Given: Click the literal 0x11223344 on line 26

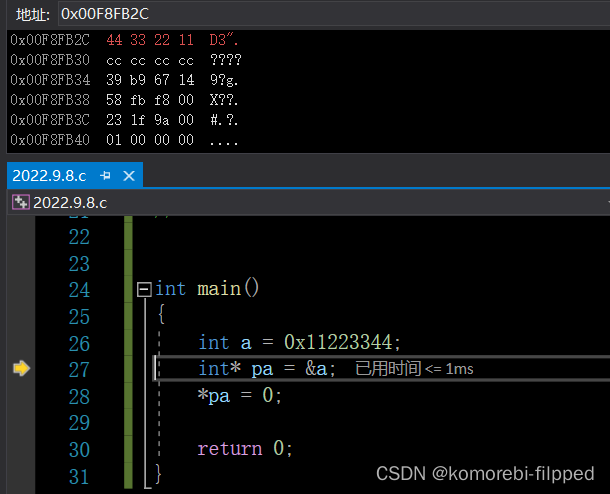Looking at the screenshot, I should [338, 342].
